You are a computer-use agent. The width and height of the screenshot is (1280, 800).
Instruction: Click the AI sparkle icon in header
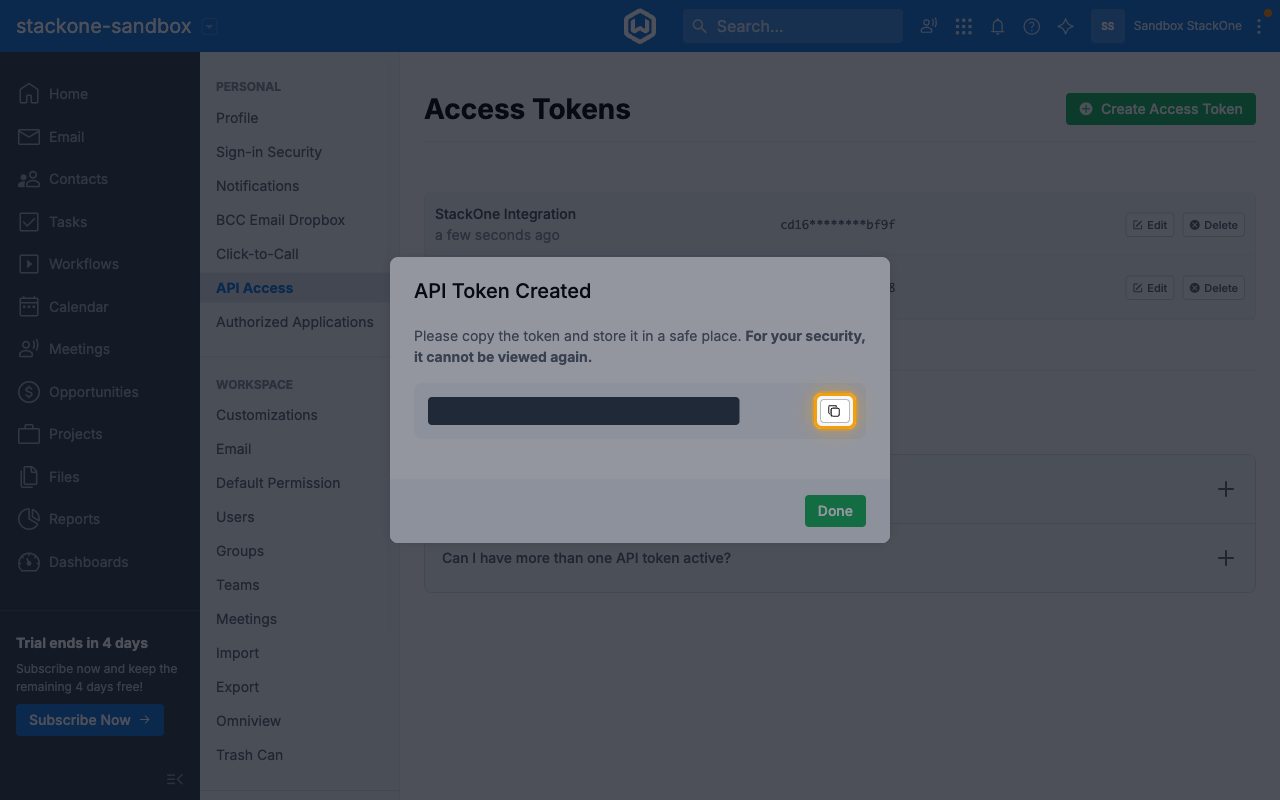(1065, 27)
